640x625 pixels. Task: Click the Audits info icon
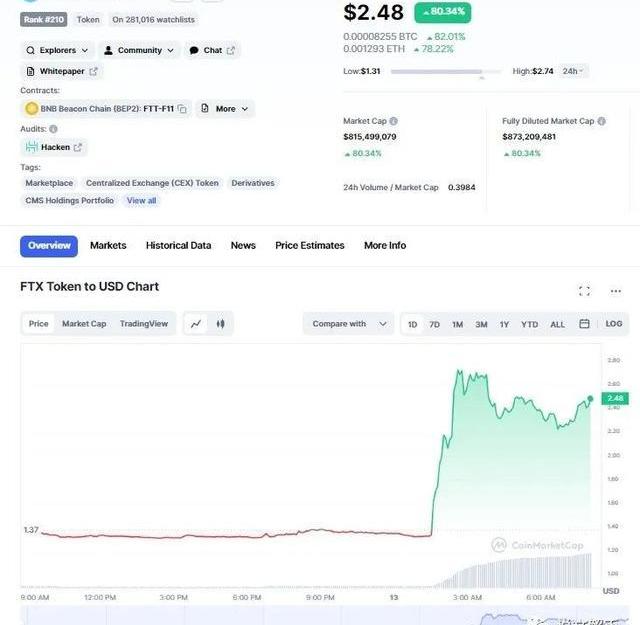[x=53, y=129]
